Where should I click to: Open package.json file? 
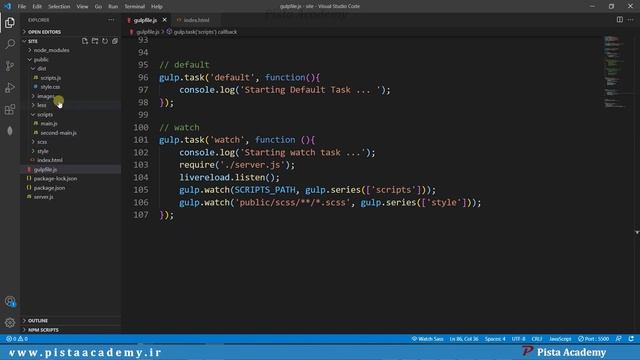[71, 188]
